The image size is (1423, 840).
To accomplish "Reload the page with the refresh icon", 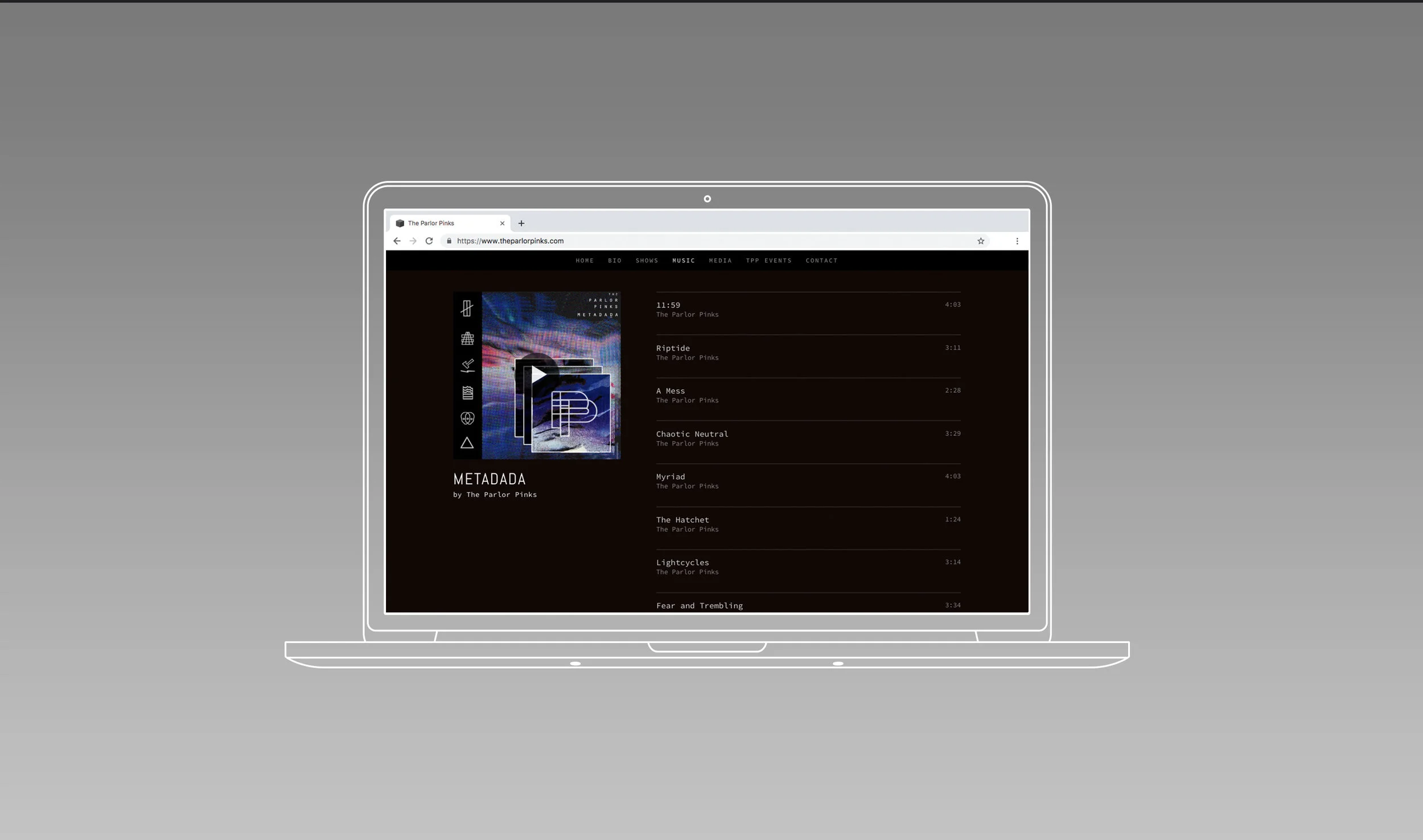I will click(x=429, y=241).
